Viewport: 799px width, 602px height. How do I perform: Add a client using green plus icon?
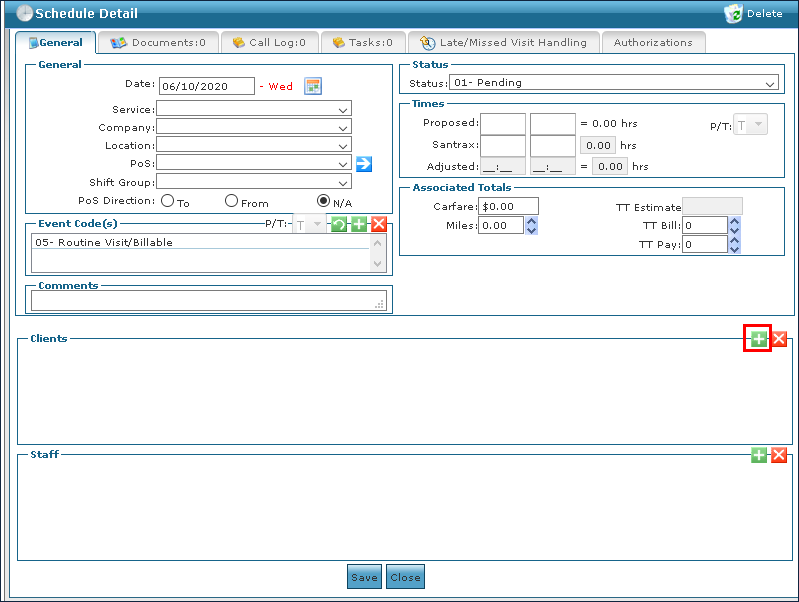click(759, 339)
